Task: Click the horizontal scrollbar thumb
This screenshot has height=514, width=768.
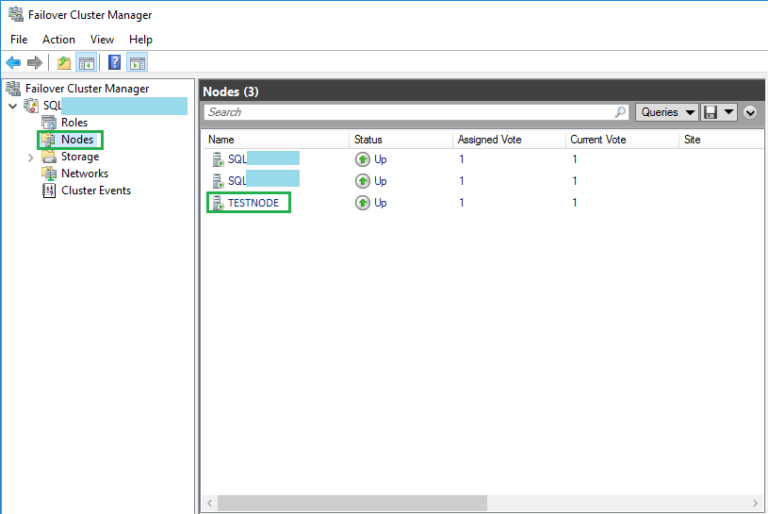Action: [x=352, y=503]
